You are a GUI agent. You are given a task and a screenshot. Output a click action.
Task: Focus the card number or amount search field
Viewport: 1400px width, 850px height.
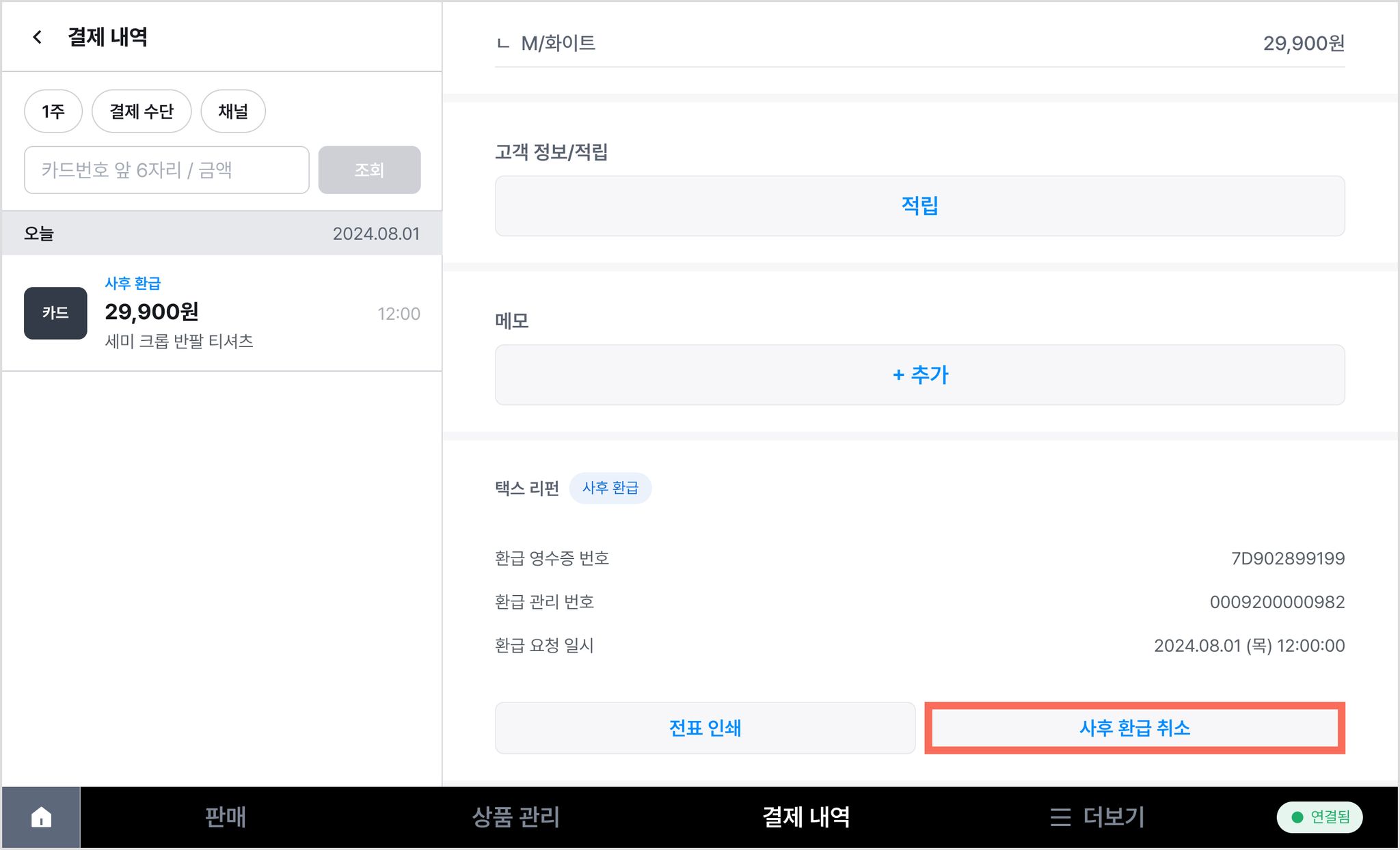[x=167, y=169]
